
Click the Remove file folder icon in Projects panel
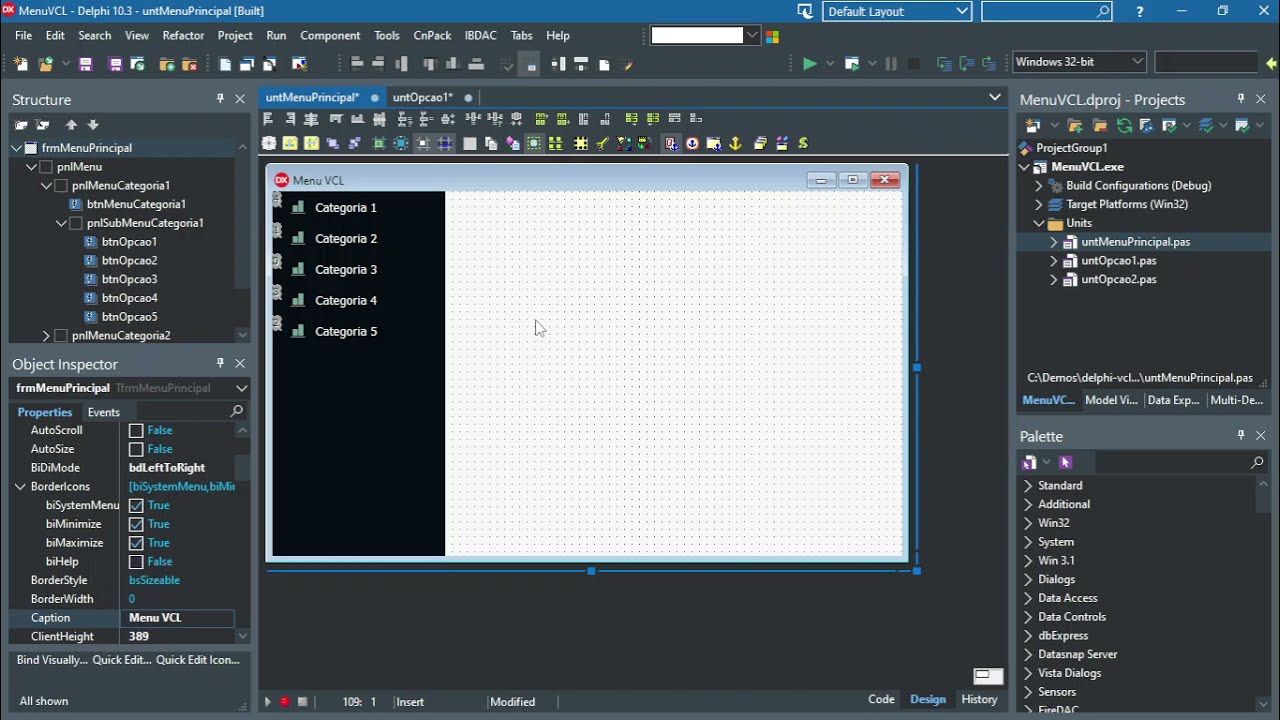pos(1100,125)
